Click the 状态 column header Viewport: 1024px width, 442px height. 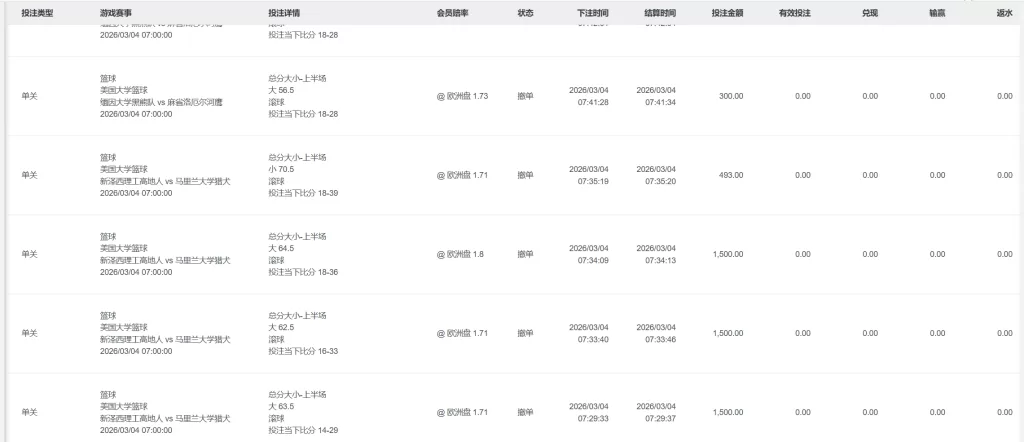coord(525,13)
